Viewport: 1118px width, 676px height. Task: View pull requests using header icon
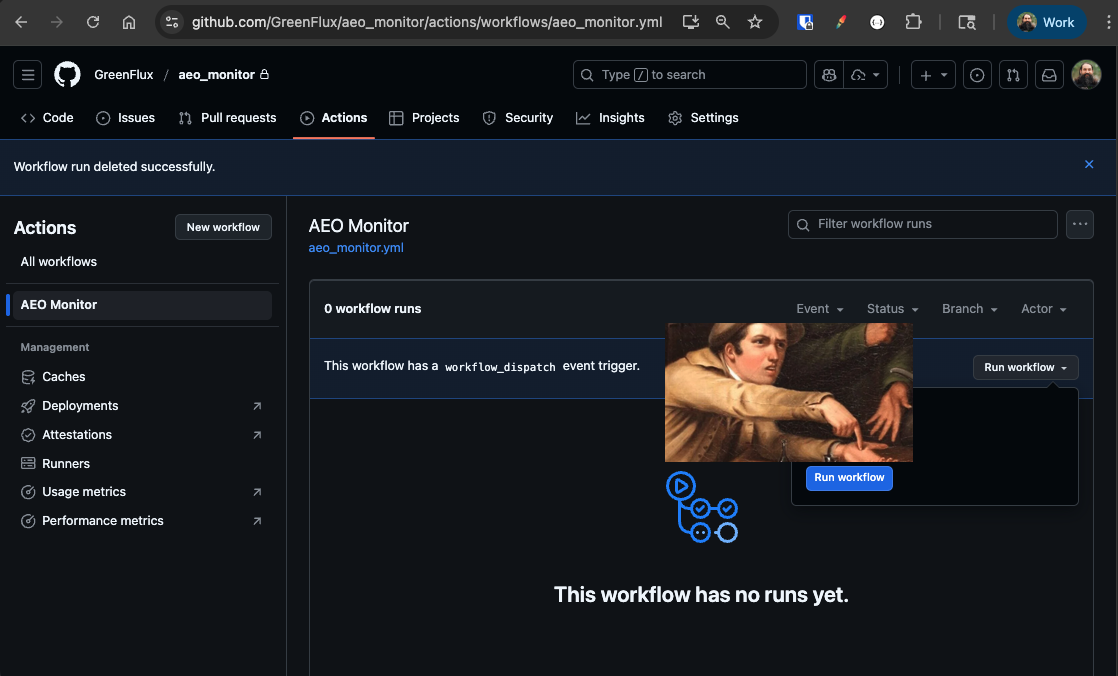[1013, 74]
